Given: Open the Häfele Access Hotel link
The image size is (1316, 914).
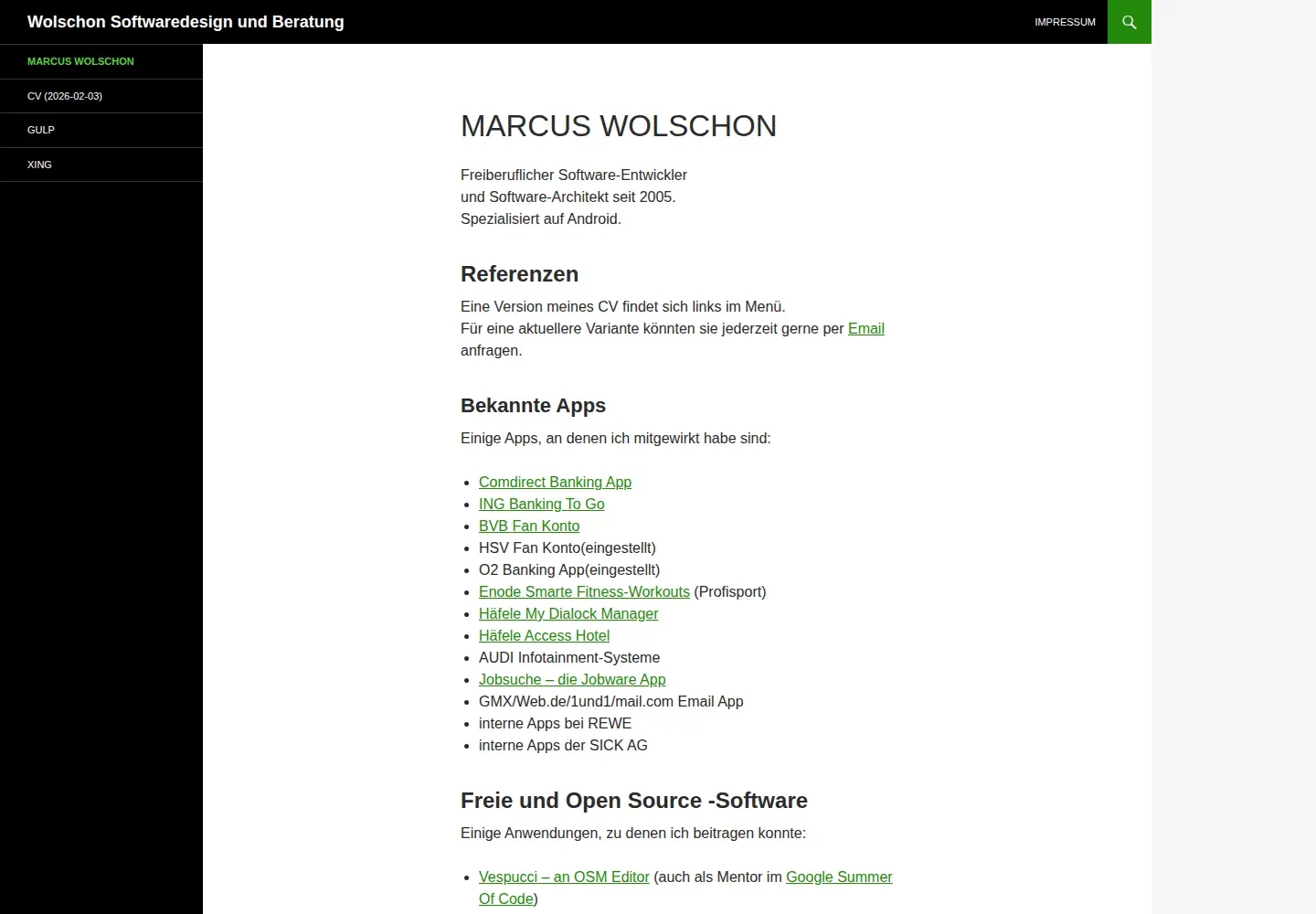Looking at the screenshot, I should click(544, 635).
